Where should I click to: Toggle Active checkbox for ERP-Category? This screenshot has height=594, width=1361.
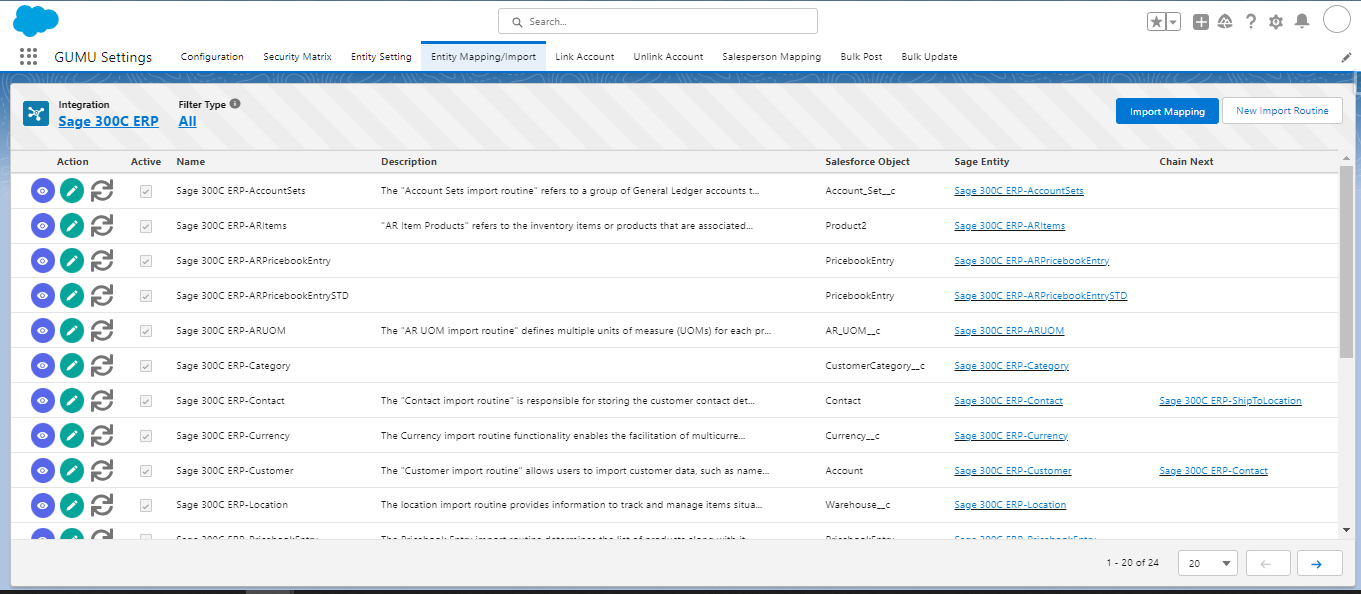[x=146, y=366]
